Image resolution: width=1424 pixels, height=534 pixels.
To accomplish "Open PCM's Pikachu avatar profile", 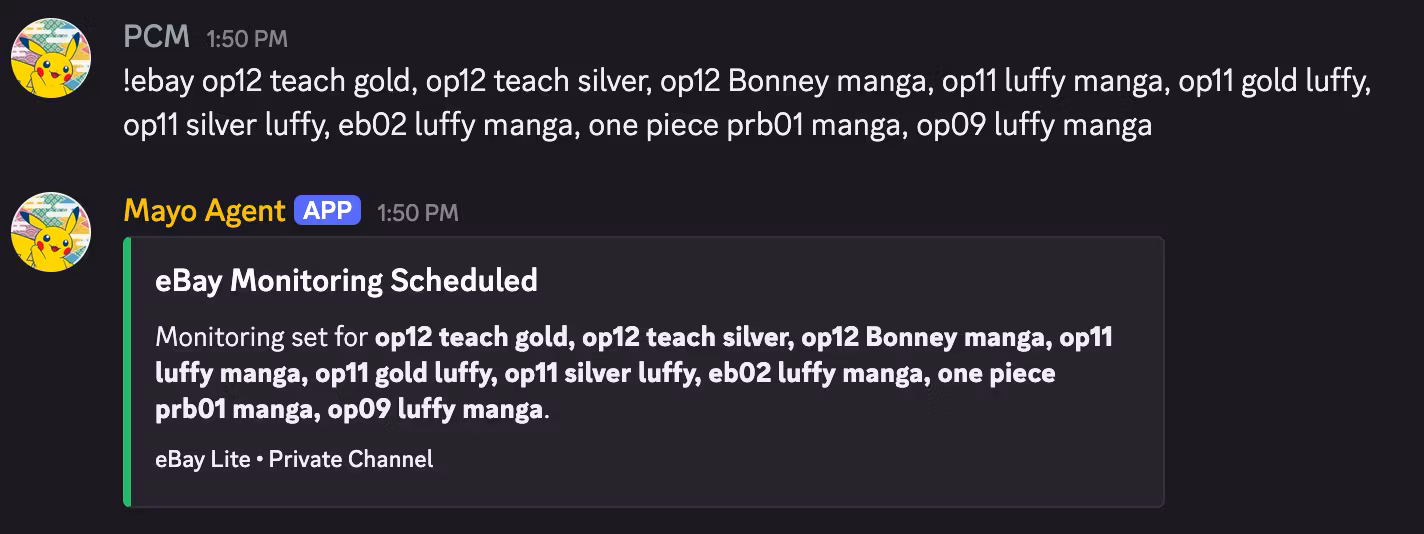I will tap(51, 57).
